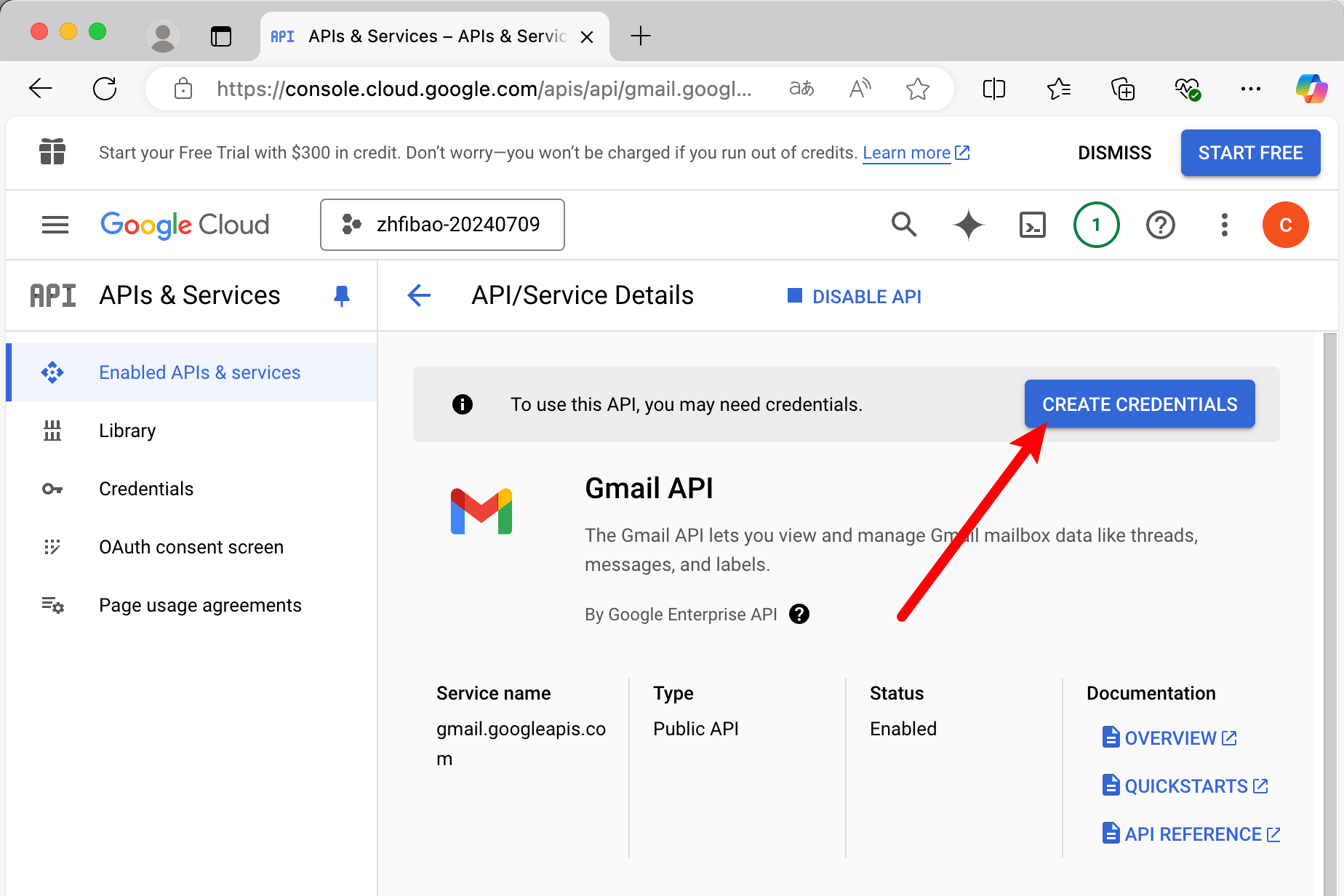The image size is (1344, 896).
Task: Click the Gmail API heading
Action: (x=649, y=488)
